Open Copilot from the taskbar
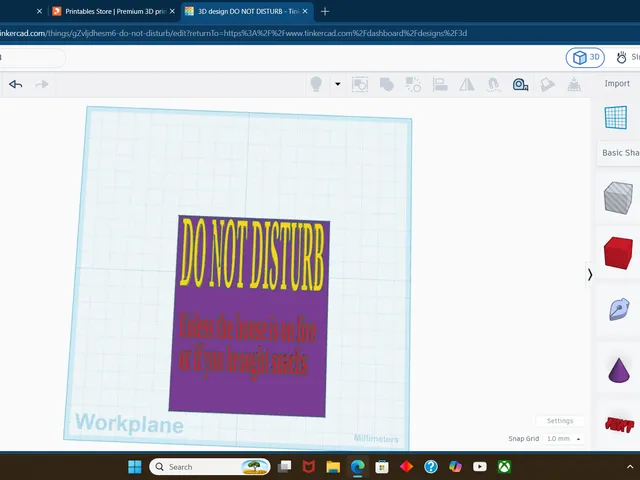This screenshot has height=480, width=640. tap(455, 467)
